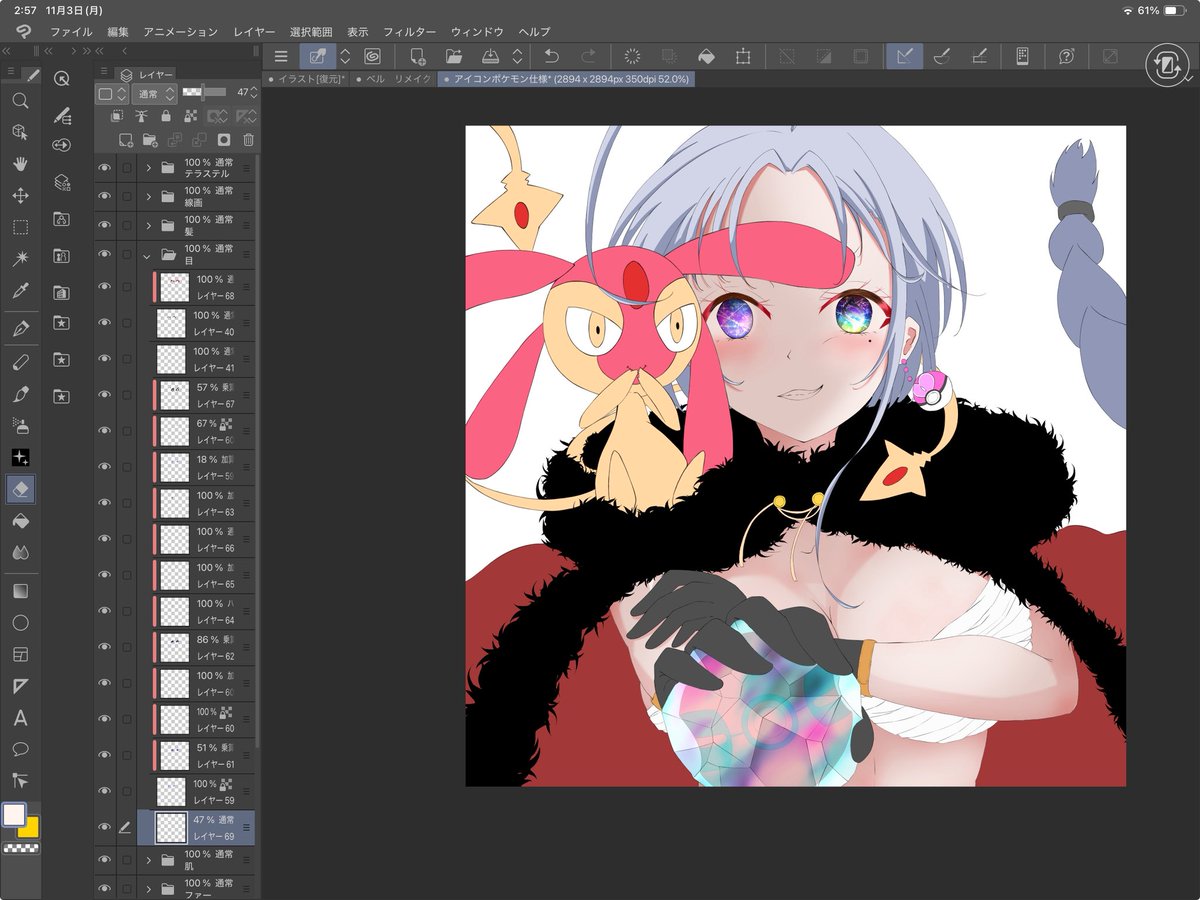The height and width of the screenshot is (900, 1200).
Task: Select the Move Layer tool
Action: pos(20,196)
